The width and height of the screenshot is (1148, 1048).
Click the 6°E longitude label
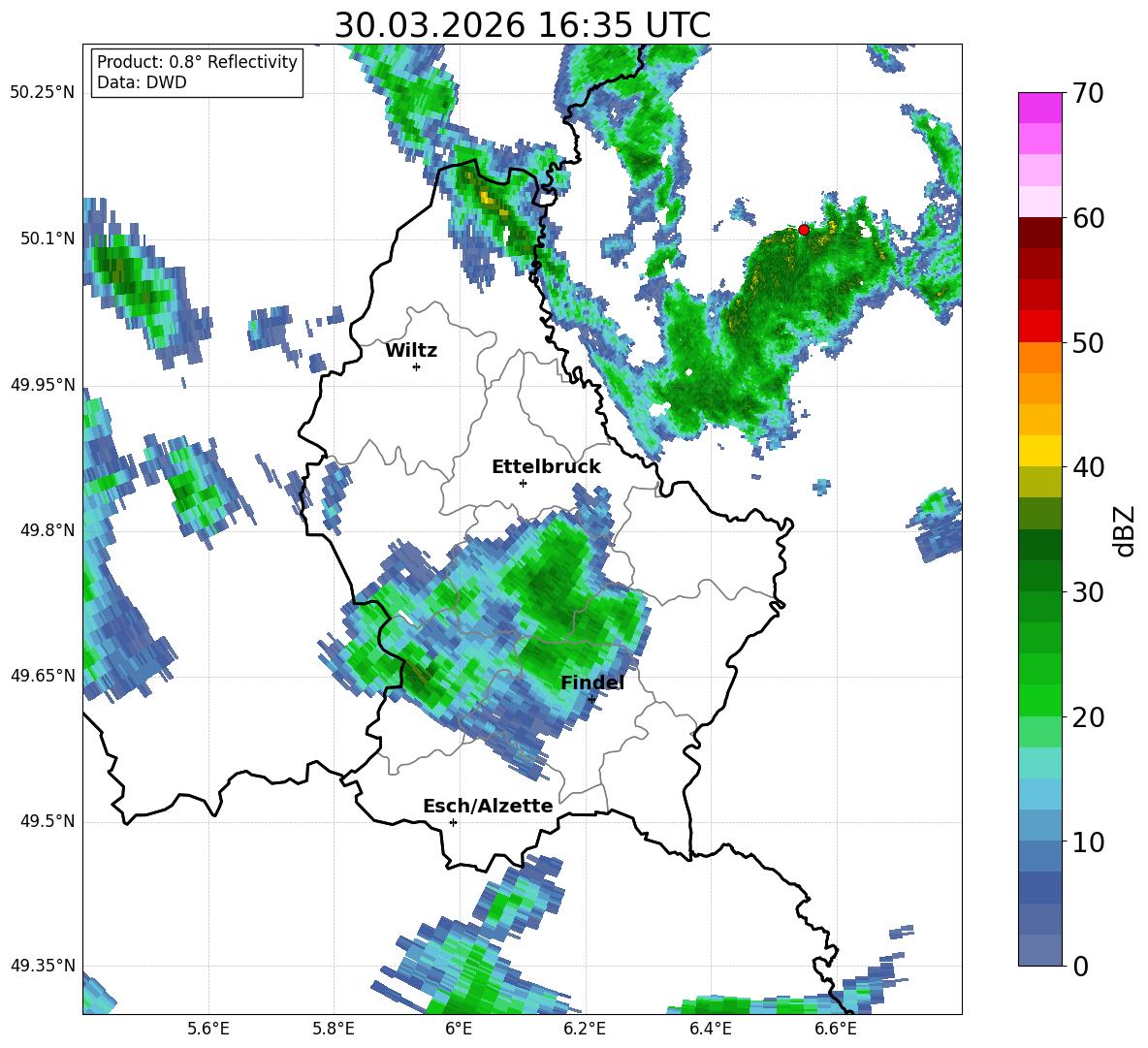pos(459,1030)
